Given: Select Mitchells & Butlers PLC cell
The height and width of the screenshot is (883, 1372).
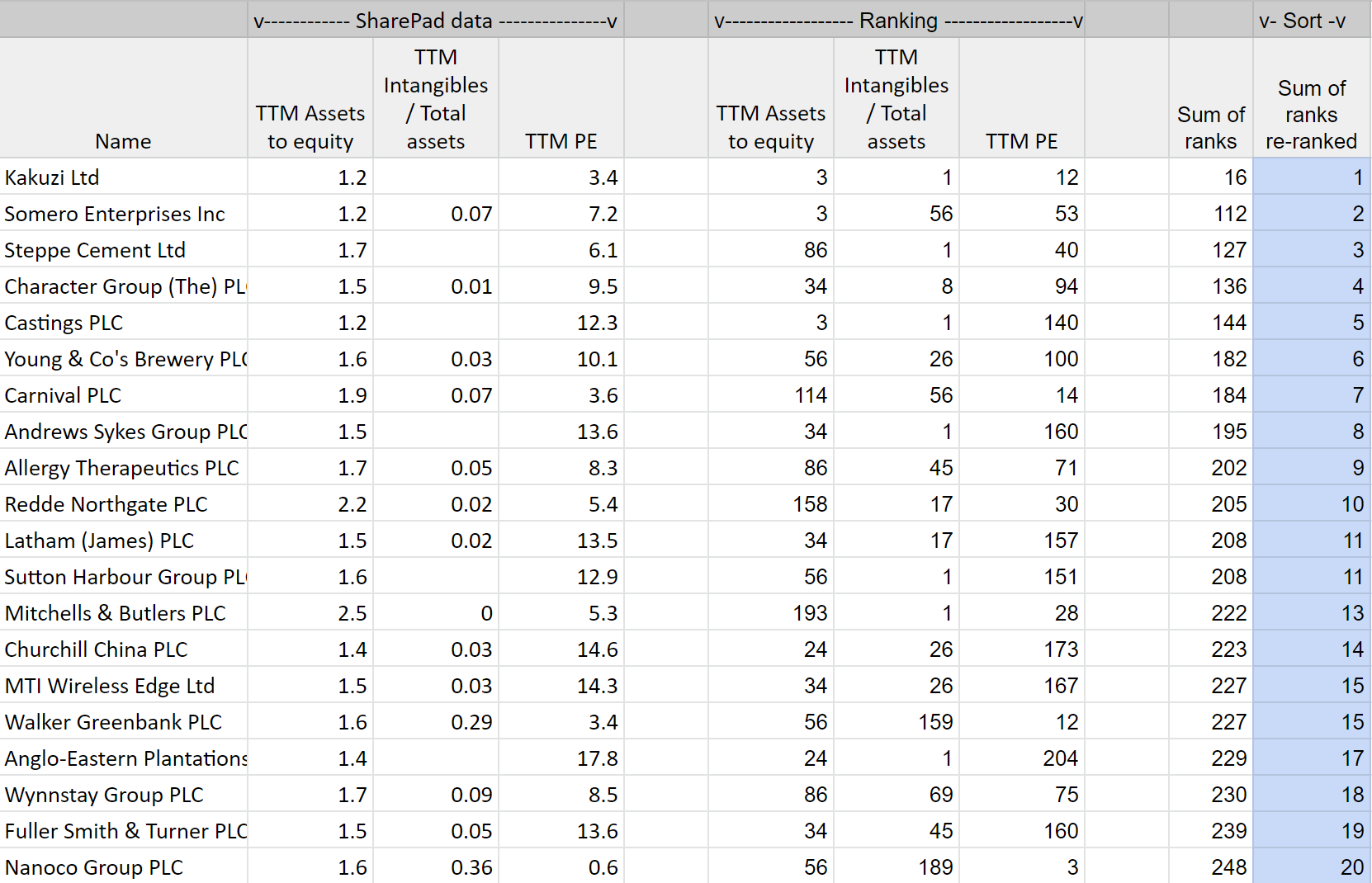Looking at the screenshot, I should (x=124, y=612).
